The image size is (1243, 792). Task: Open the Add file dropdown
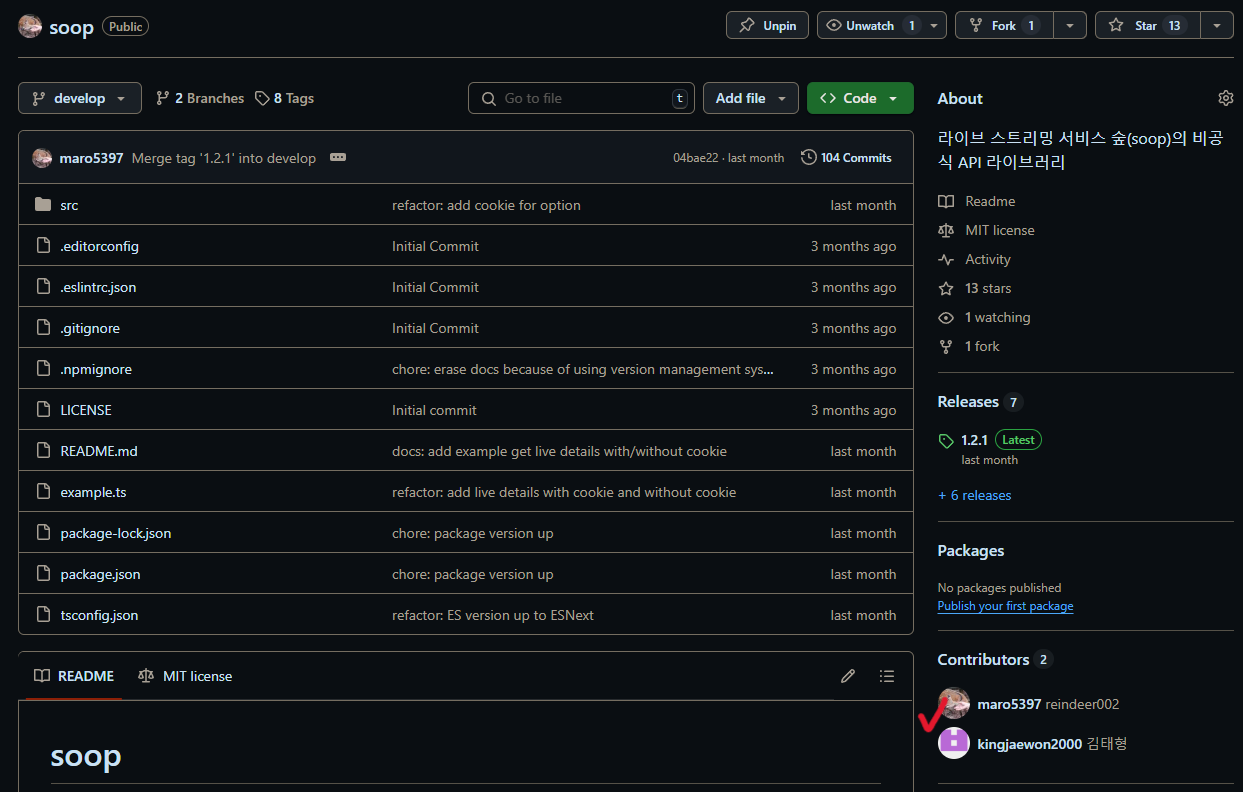[x=751, y=98]
